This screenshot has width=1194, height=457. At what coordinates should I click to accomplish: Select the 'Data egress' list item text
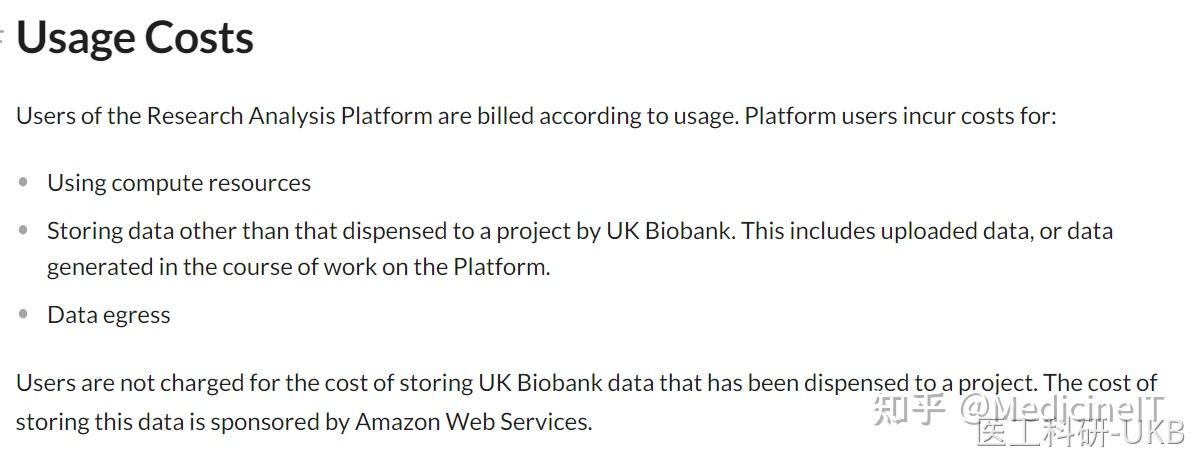pos(108,315)
